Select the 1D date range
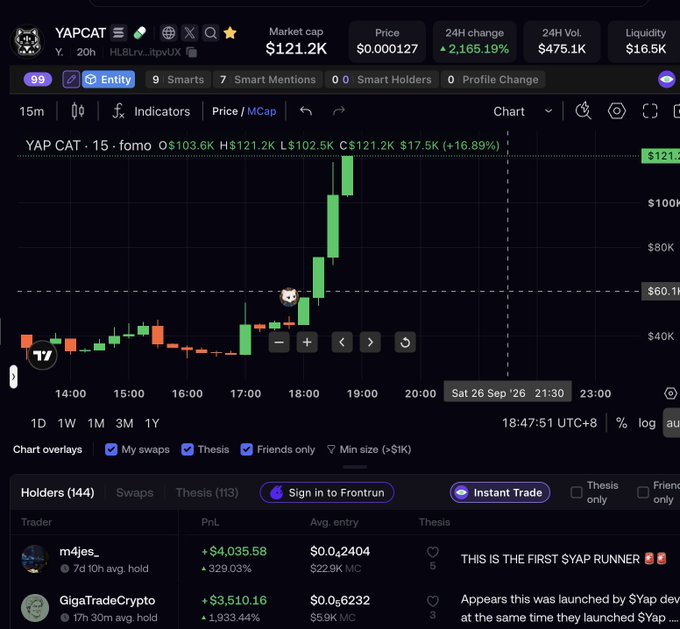Screen dimensions: 680x629 (x=38, y=423)
